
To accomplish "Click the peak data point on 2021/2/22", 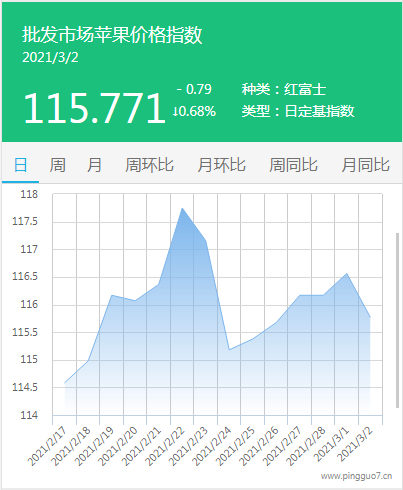I will tap(182, 208).
